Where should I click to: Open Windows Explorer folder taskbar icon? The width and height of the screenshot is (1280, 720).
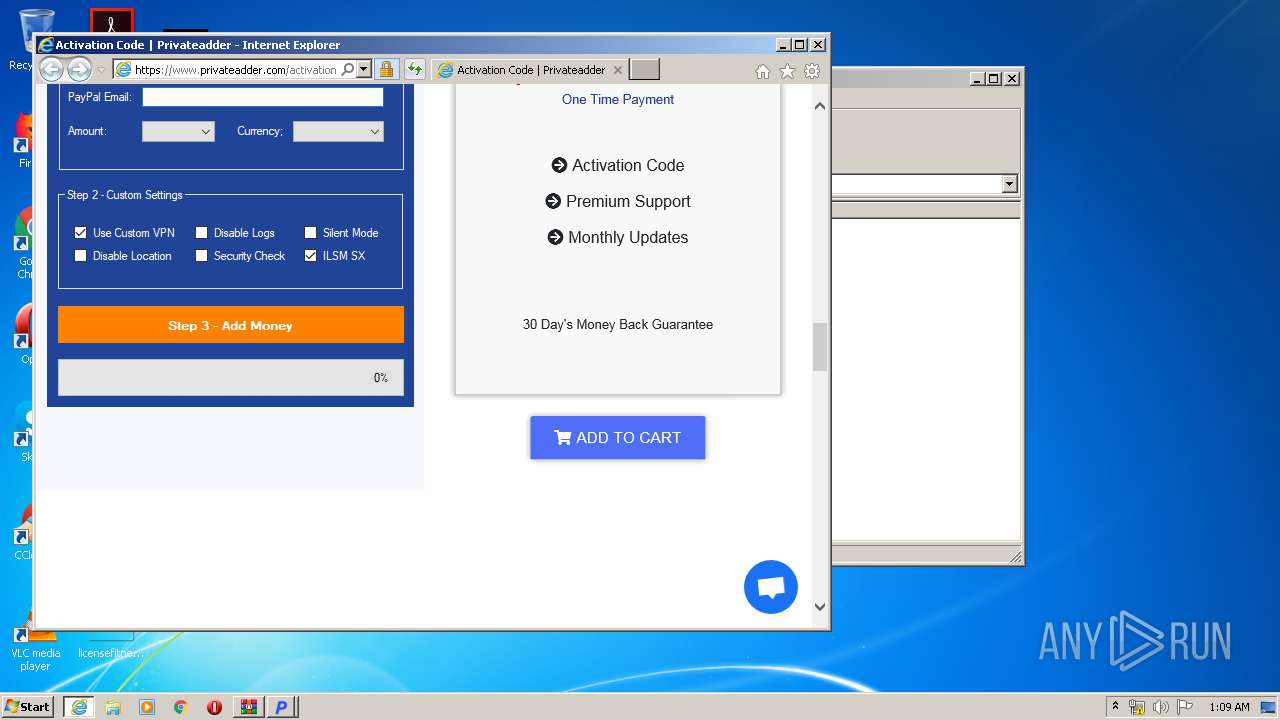click(113, 707)
